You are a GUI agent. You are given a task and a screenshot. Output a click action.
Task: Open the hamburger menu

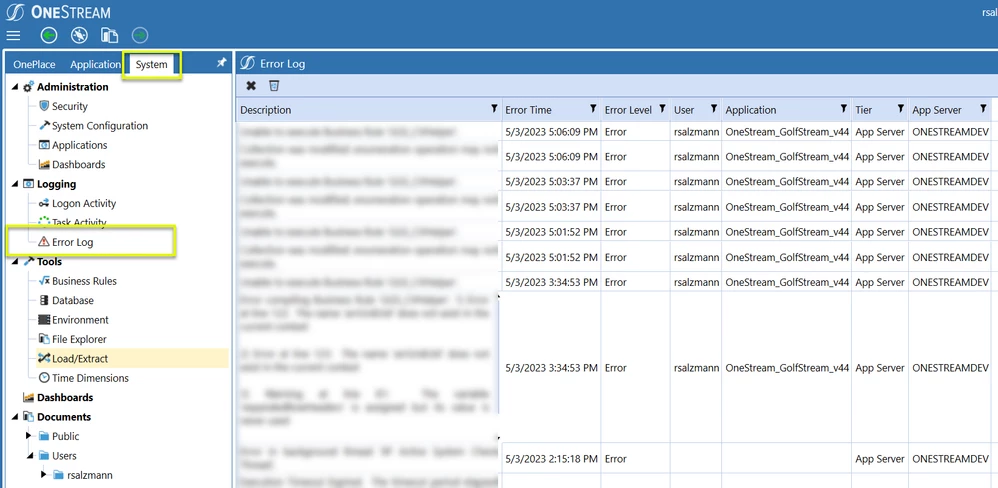(13, 36)
